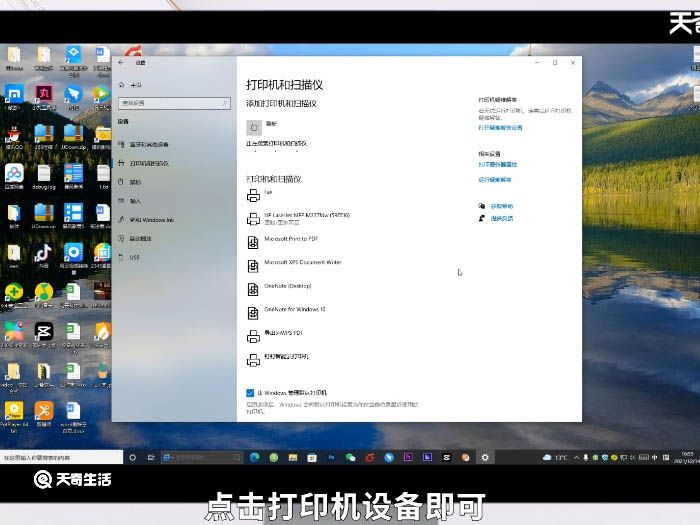Viewport: 700px width, 525px height.
Task: Select the TikTok (抖音) desktop icon
Action: tap(43, 255)
